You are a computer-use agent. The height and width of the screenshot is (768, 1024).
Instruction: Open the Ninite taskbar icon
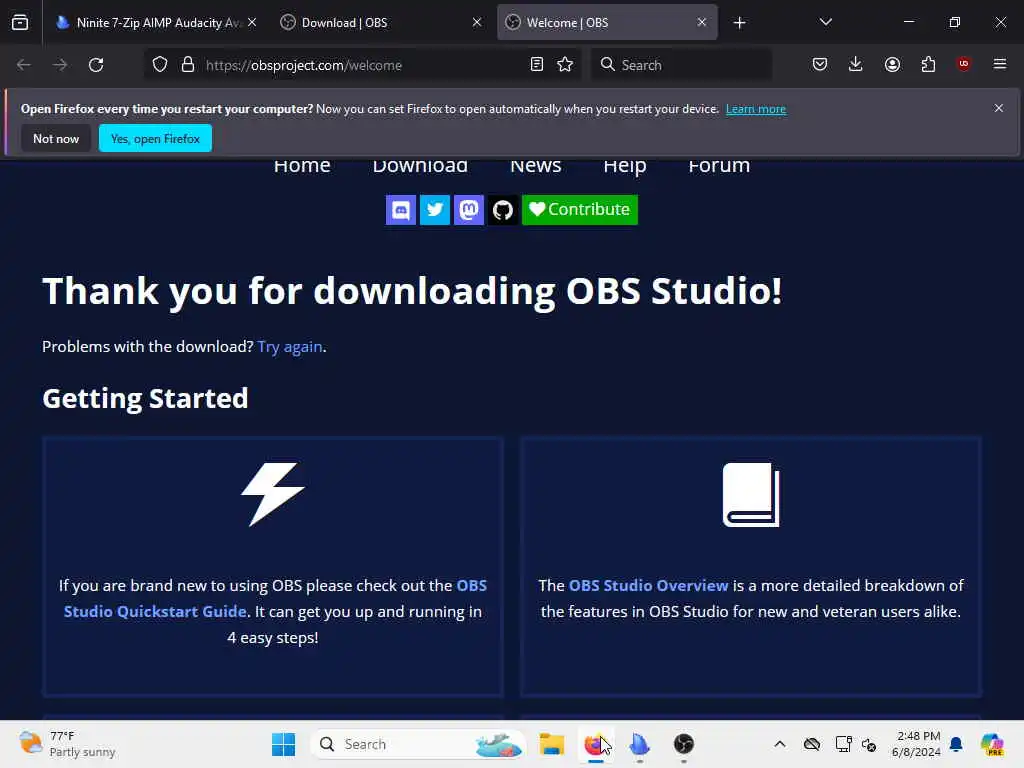pyautogui.click(x=639, y=744)
